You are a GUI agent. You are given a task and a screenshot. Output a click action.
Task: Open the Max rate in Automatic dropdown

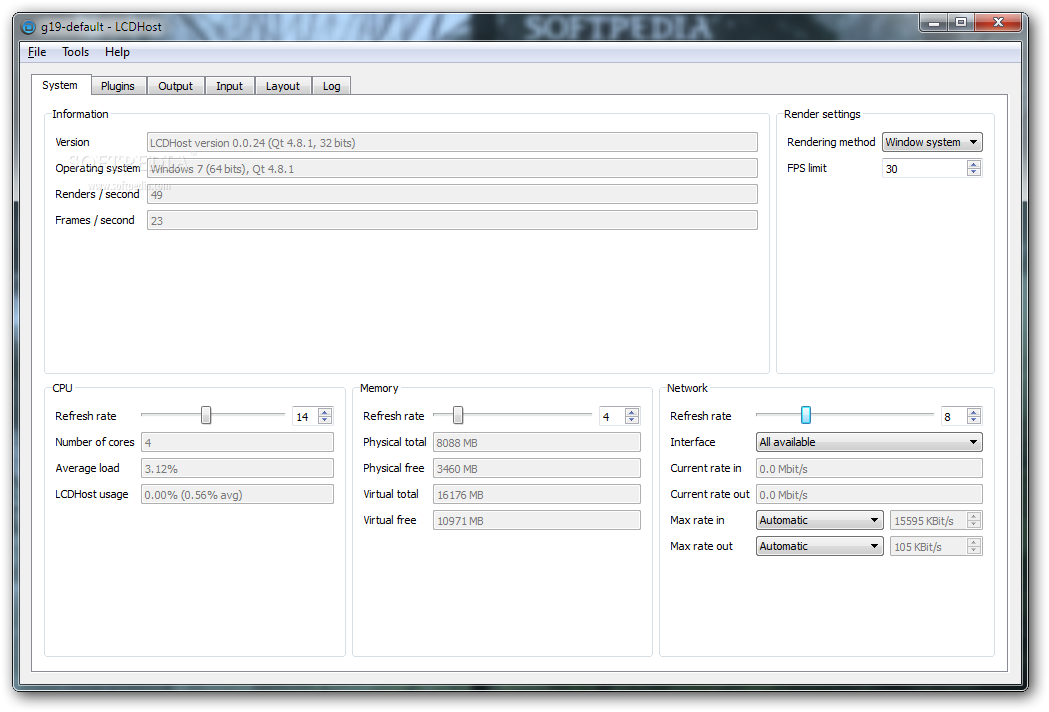(x=820, y=521)
